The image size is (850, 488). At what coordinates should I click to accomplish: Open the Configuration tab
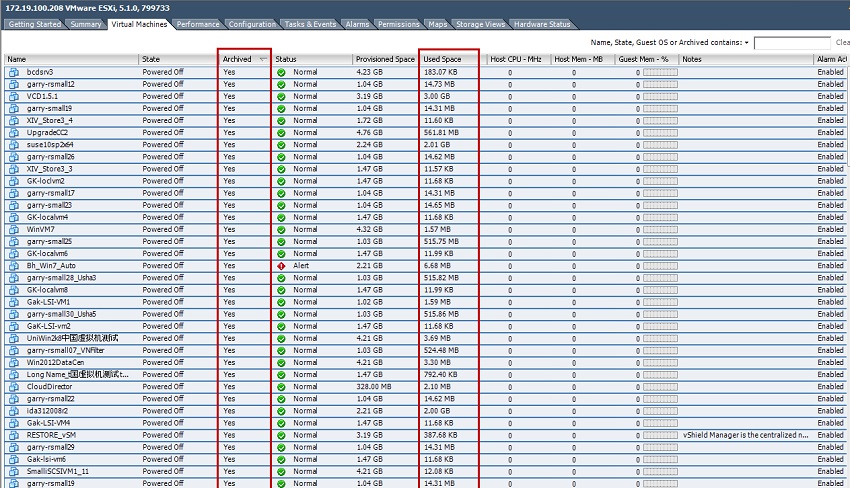click(x=252, y=24)
